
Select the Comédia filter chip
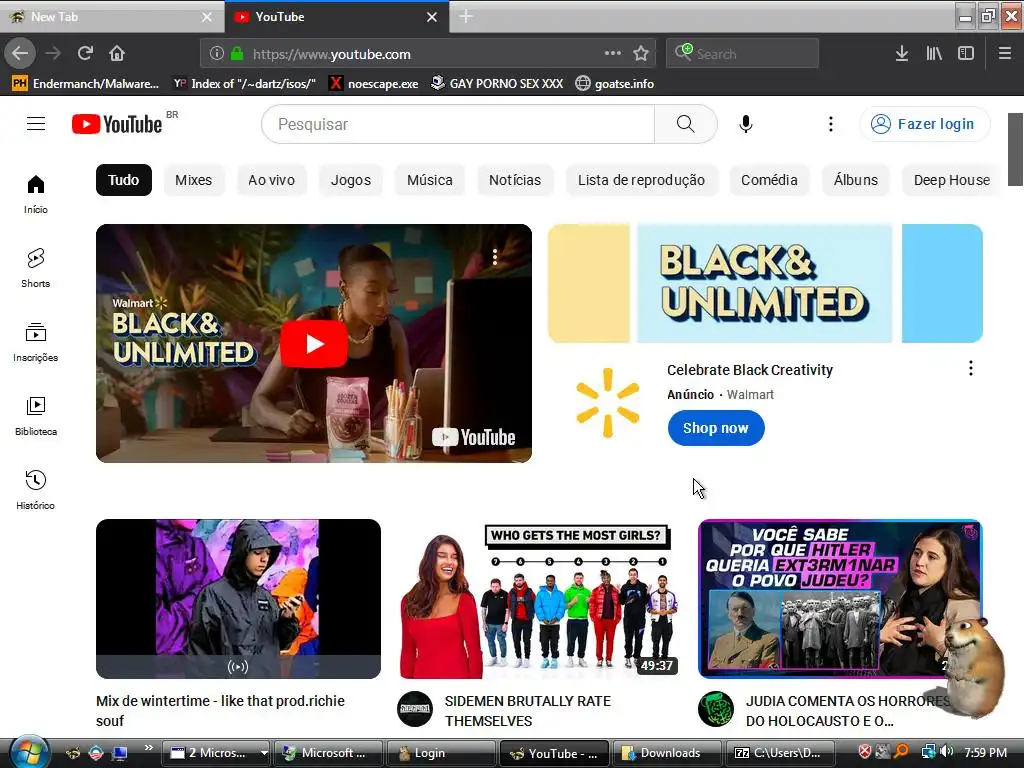pyautogui.click(x=769, y=180)
